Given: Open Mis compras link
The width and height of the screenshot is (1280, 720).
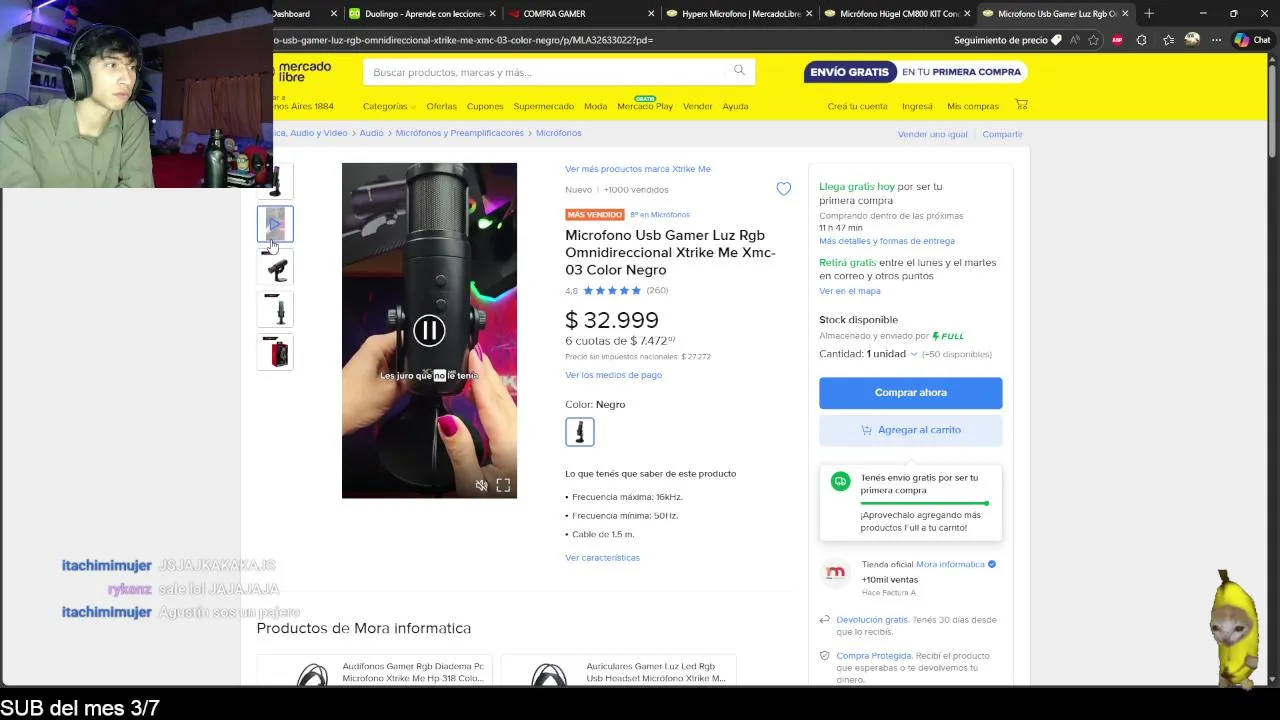Looking at the screenshot, I should (973, 106).
